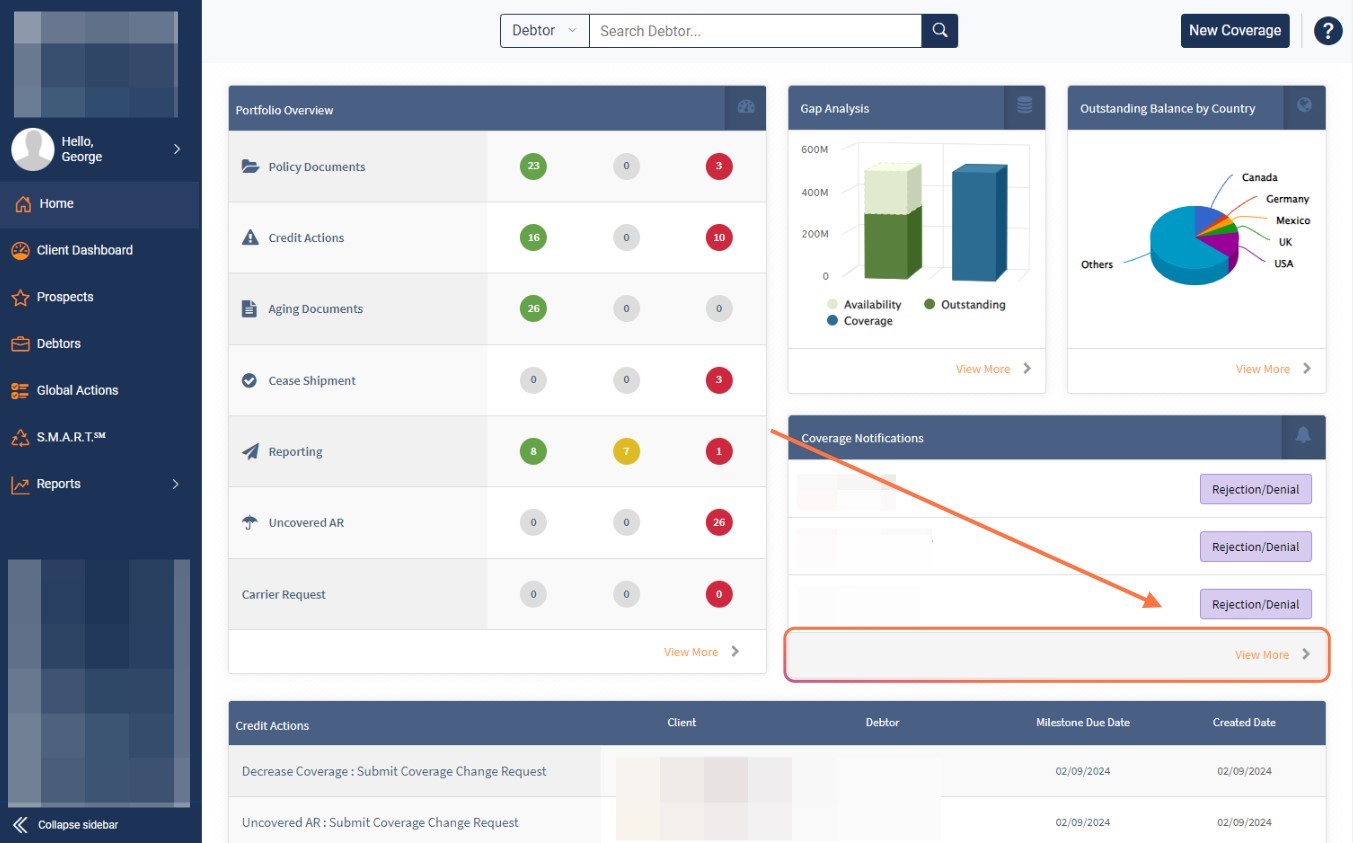Click the Coverage Notifications bell icon

(x=1303, y=436)
